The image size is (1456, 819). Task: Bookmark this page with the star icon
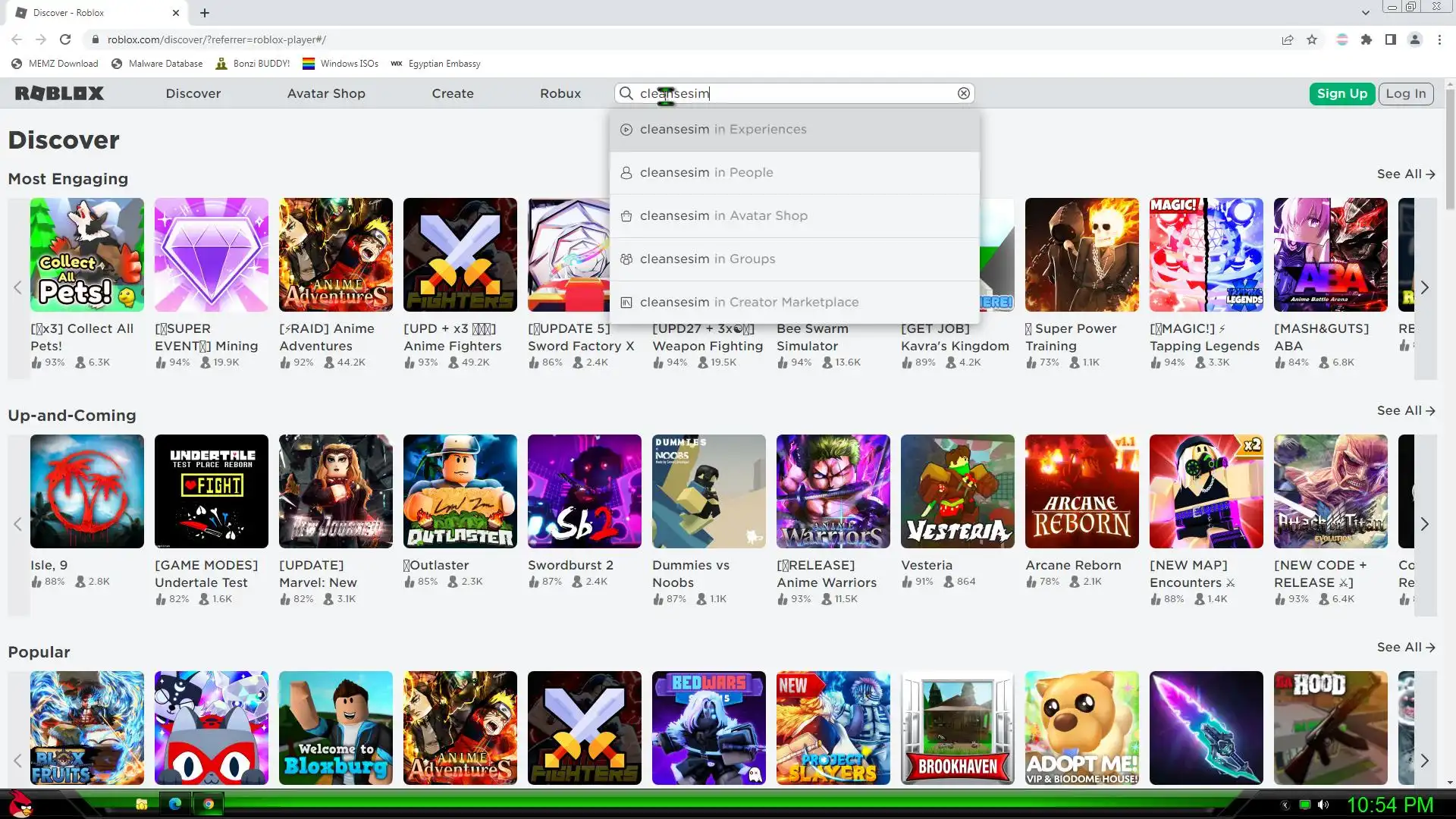click(1312, 39)
